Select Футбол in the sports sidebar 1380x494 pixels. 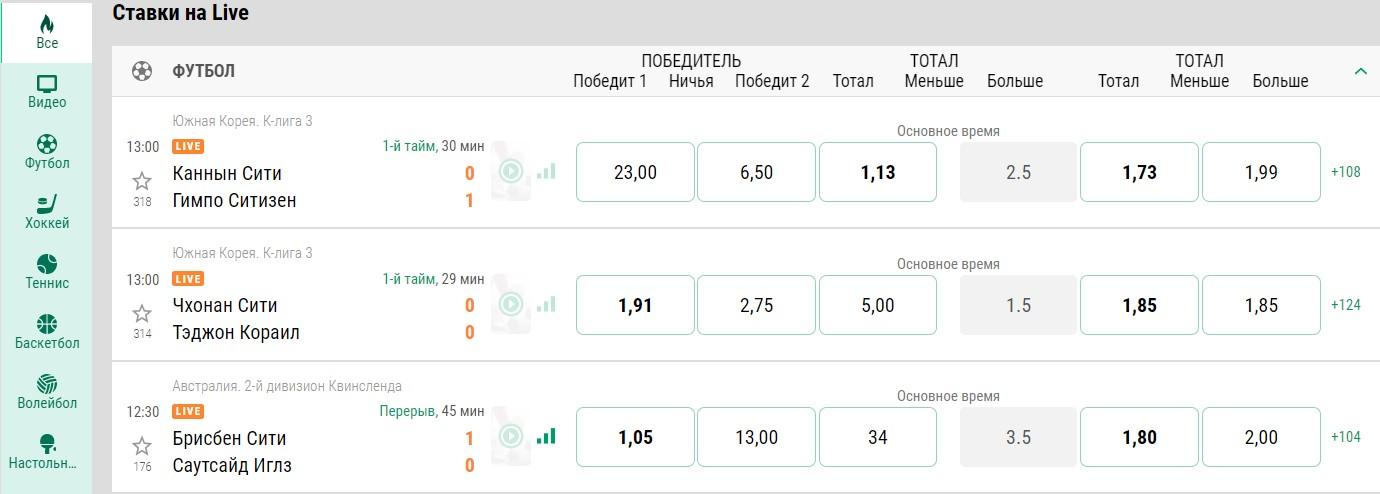point(47,152)
